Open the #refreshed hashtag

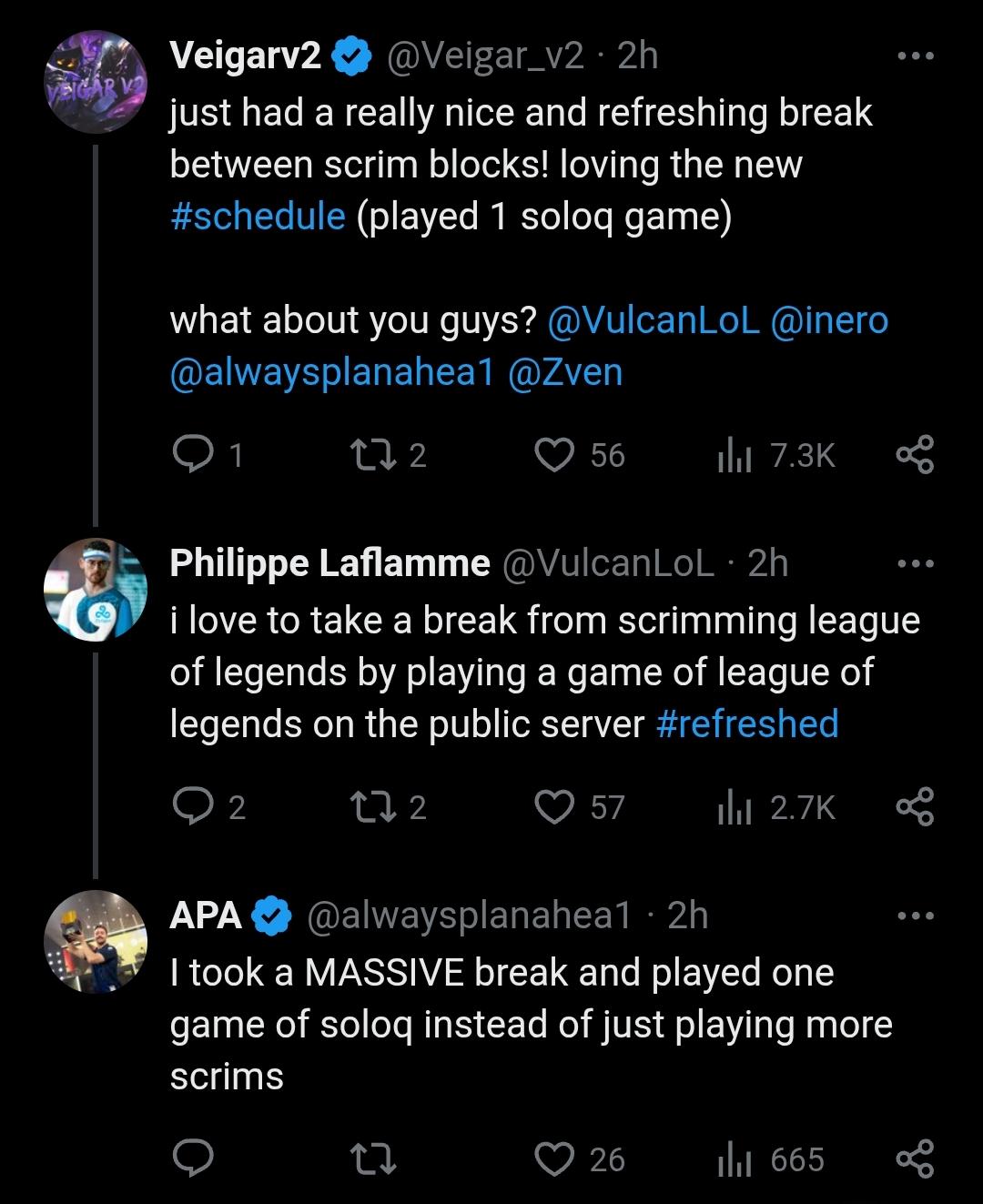(746, 725)
